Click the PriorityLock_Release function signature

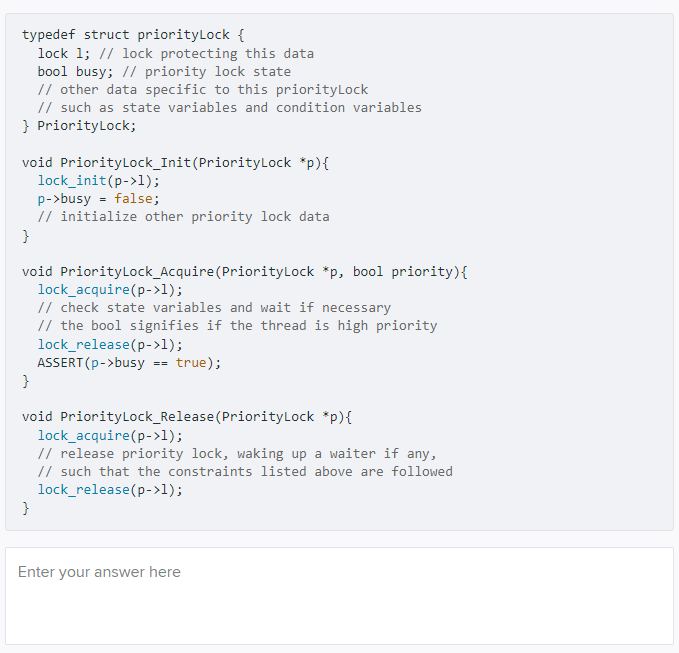[x=187, y=417]
